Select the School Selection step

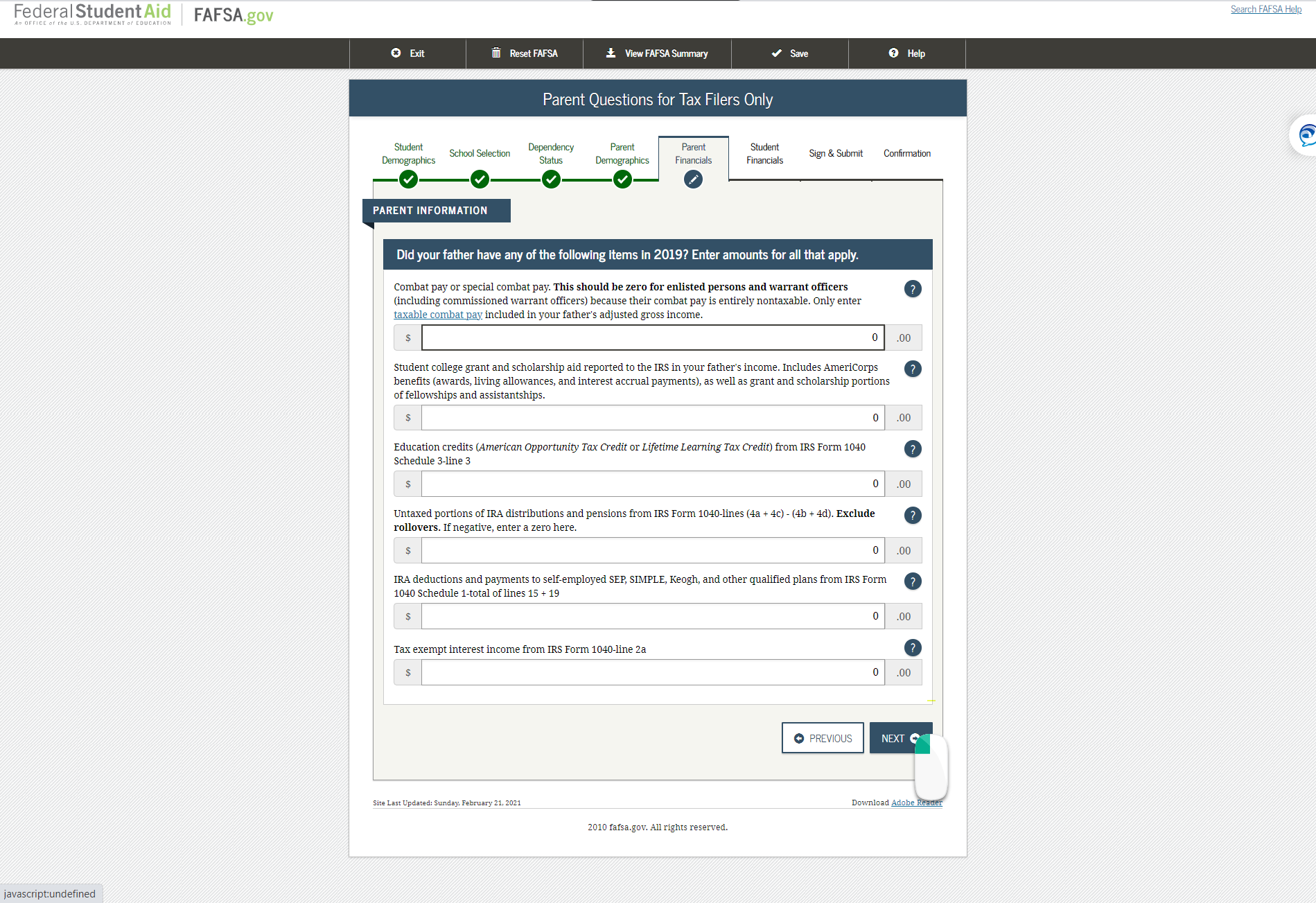point(480,153)
